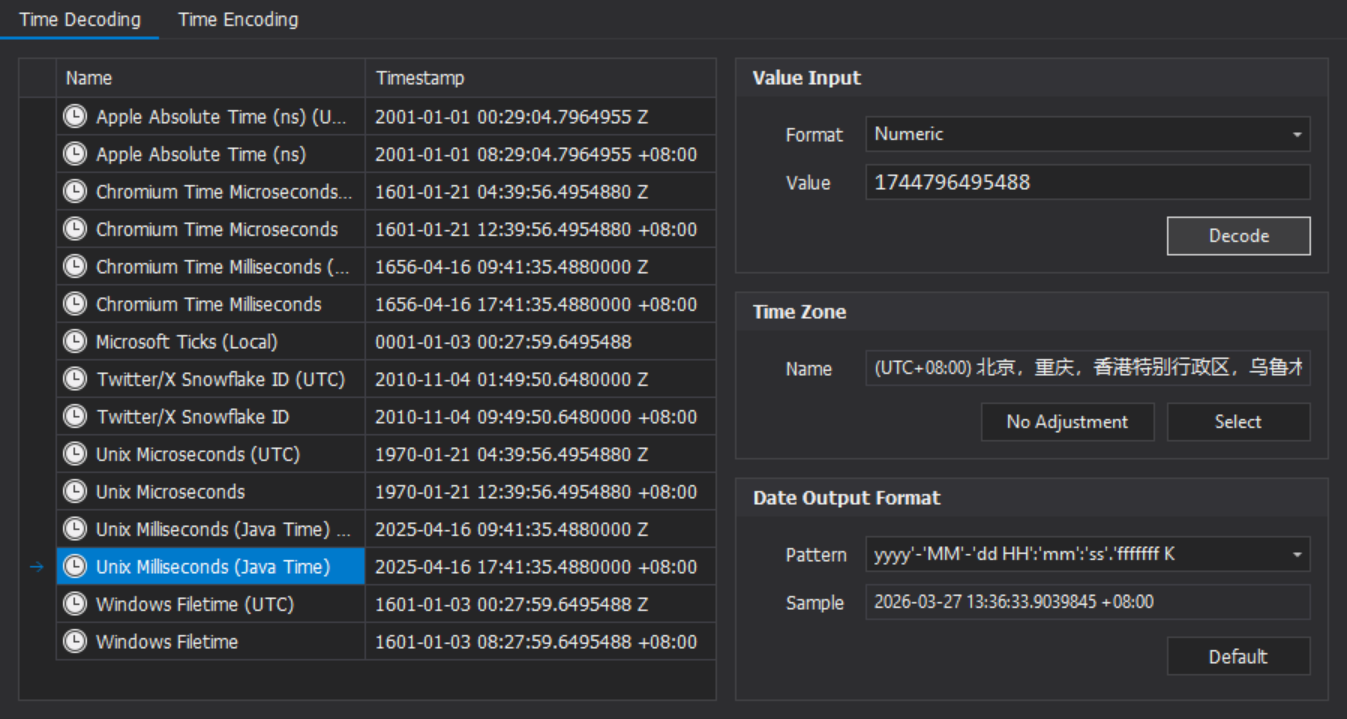Sort by the Name column header
This screenshot has height=719, width=1347.
tap(211, 78)
